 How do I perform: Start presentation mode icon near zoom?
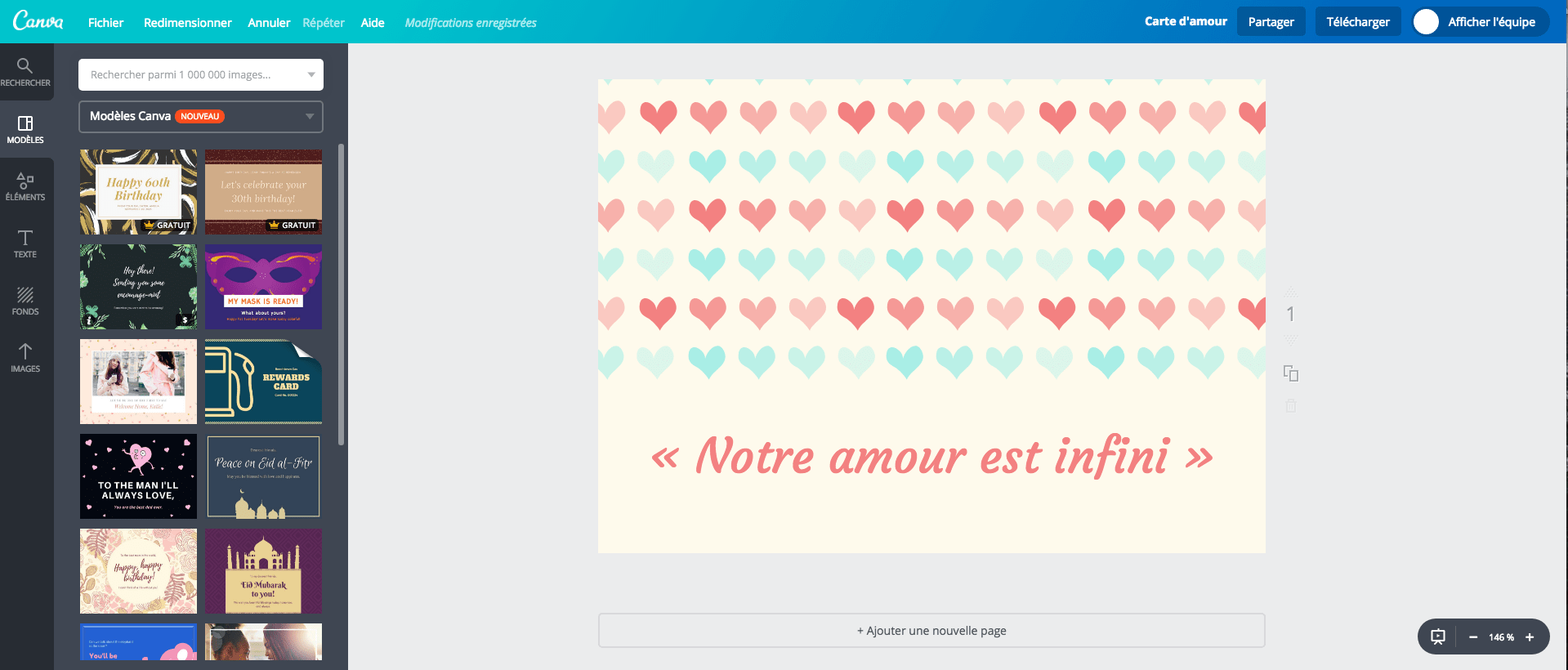1438,636
